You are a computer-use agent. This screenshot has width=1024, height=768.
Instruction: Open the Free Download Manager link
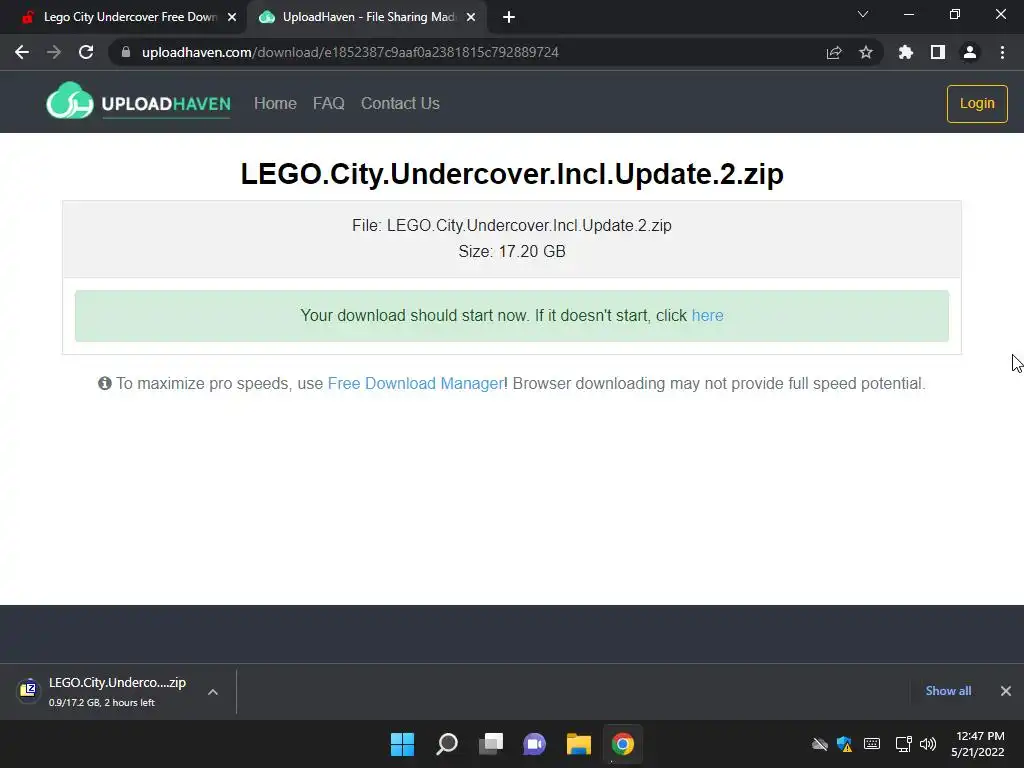click(x=415, y=383)
